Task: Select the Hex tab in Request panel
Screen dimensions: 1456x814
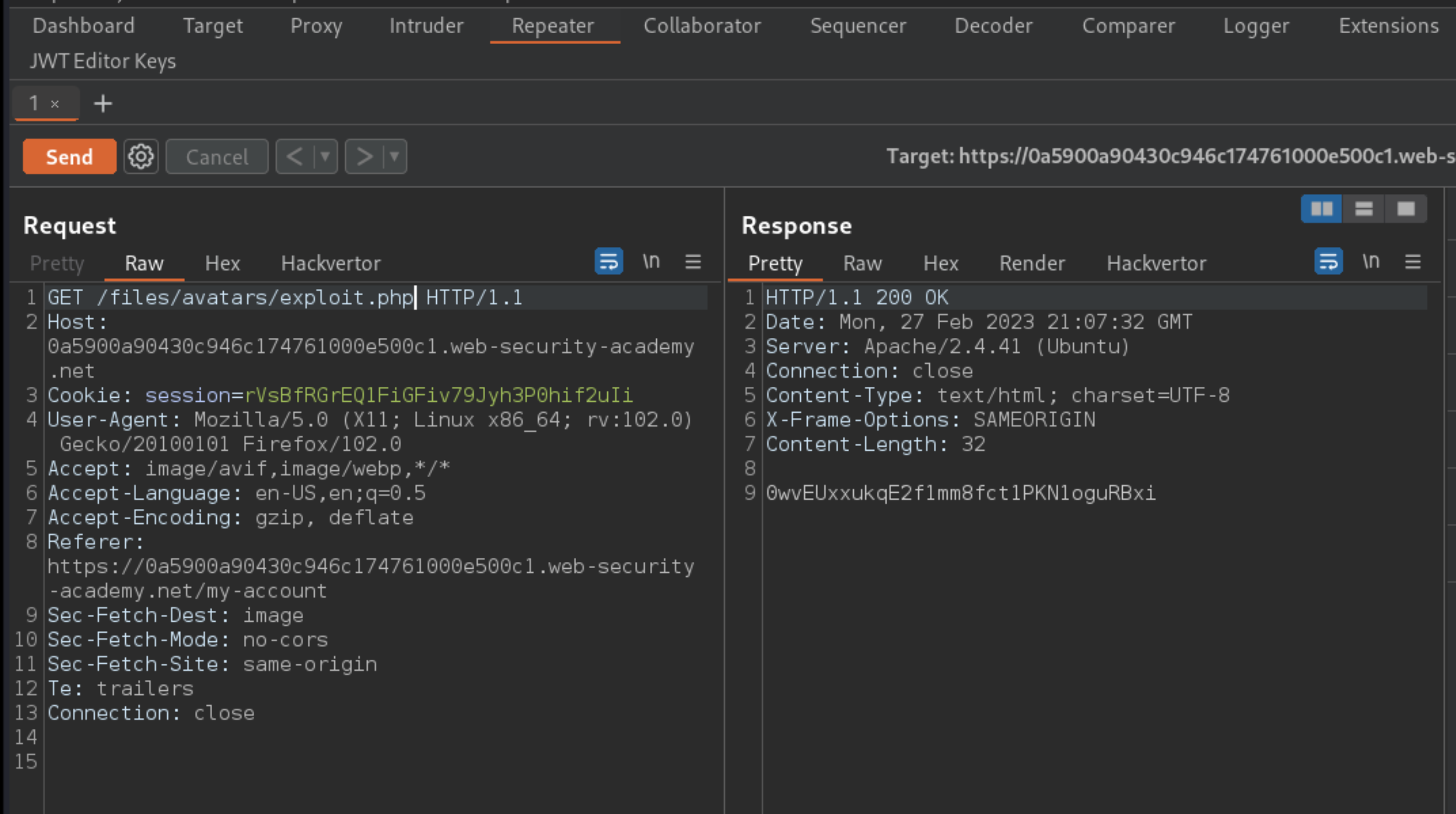Action: click(x=222, y=263)
